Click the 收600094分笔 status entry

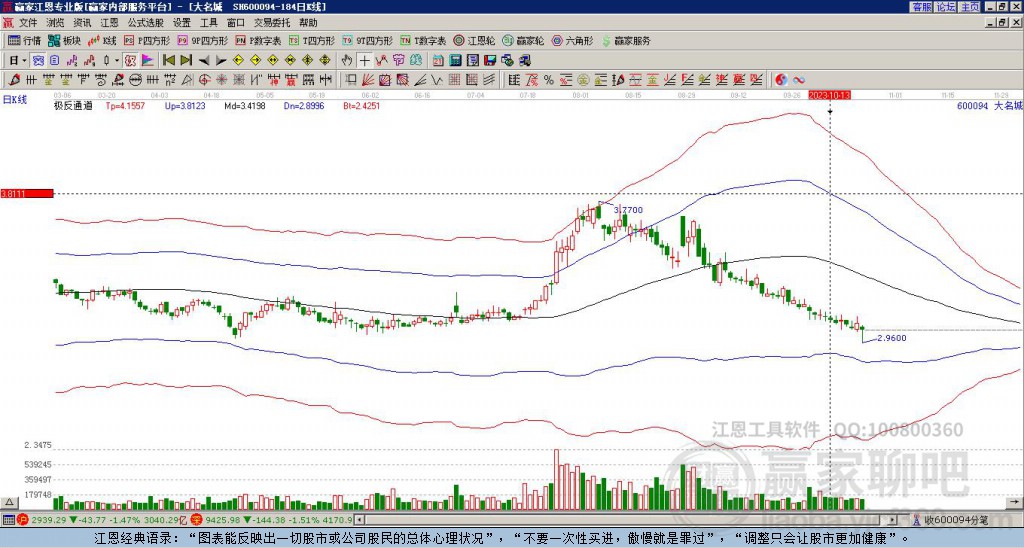[x=955, y=520]
